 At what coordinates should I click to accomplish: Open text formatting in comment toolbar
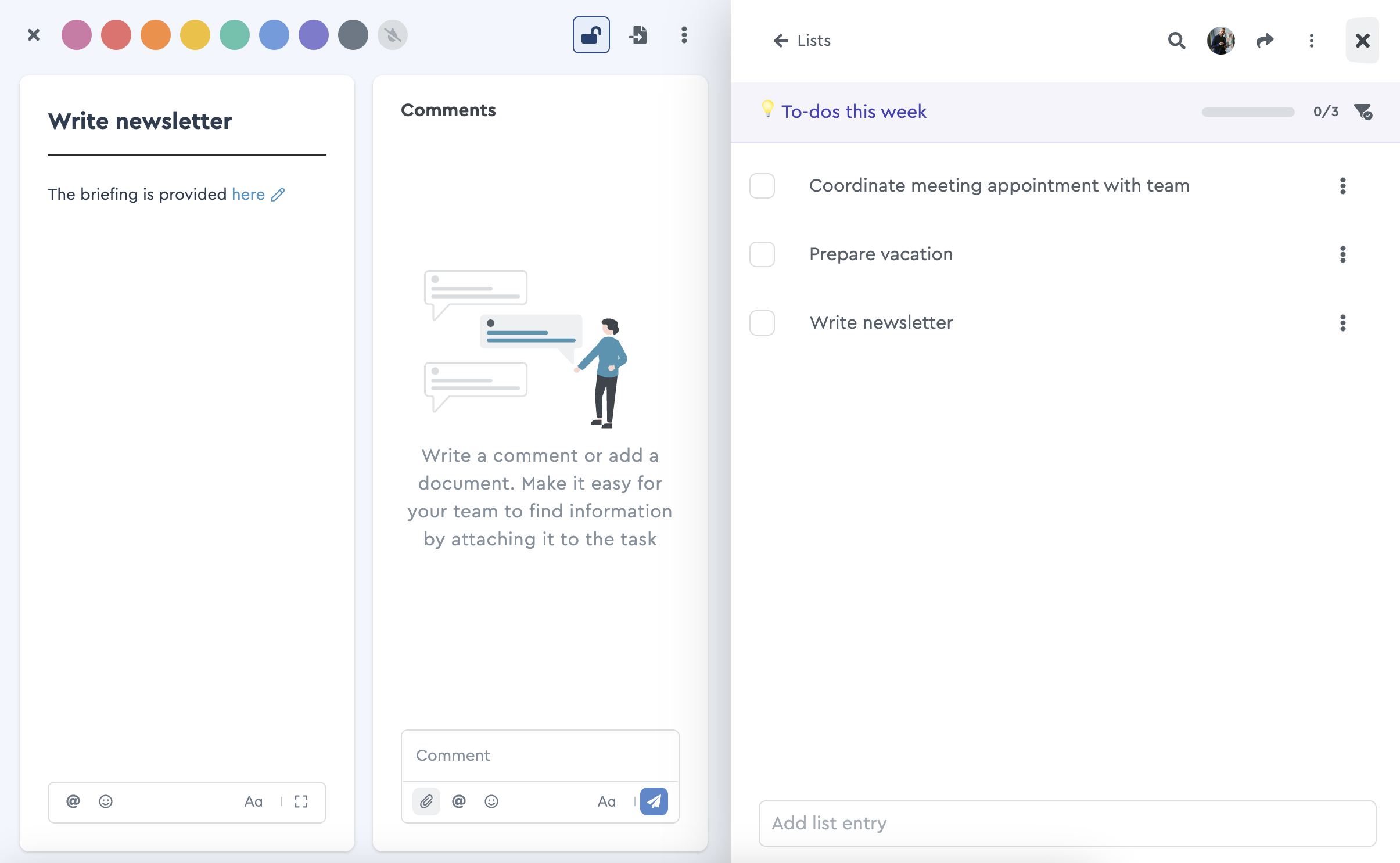(x=606, y=801)
